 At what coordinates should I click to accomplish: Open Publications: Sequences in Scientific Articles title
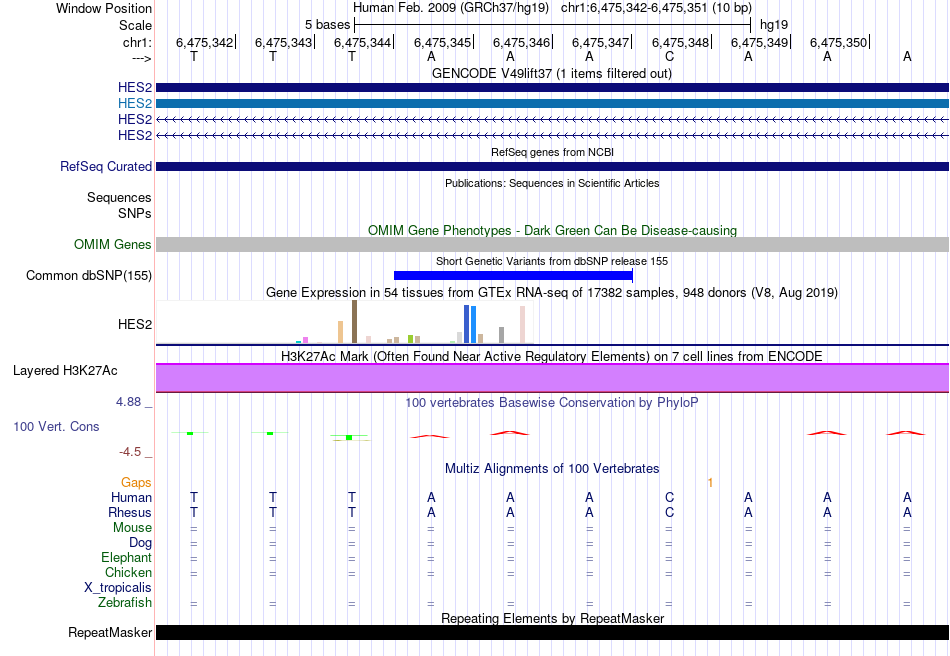(552, 183)
